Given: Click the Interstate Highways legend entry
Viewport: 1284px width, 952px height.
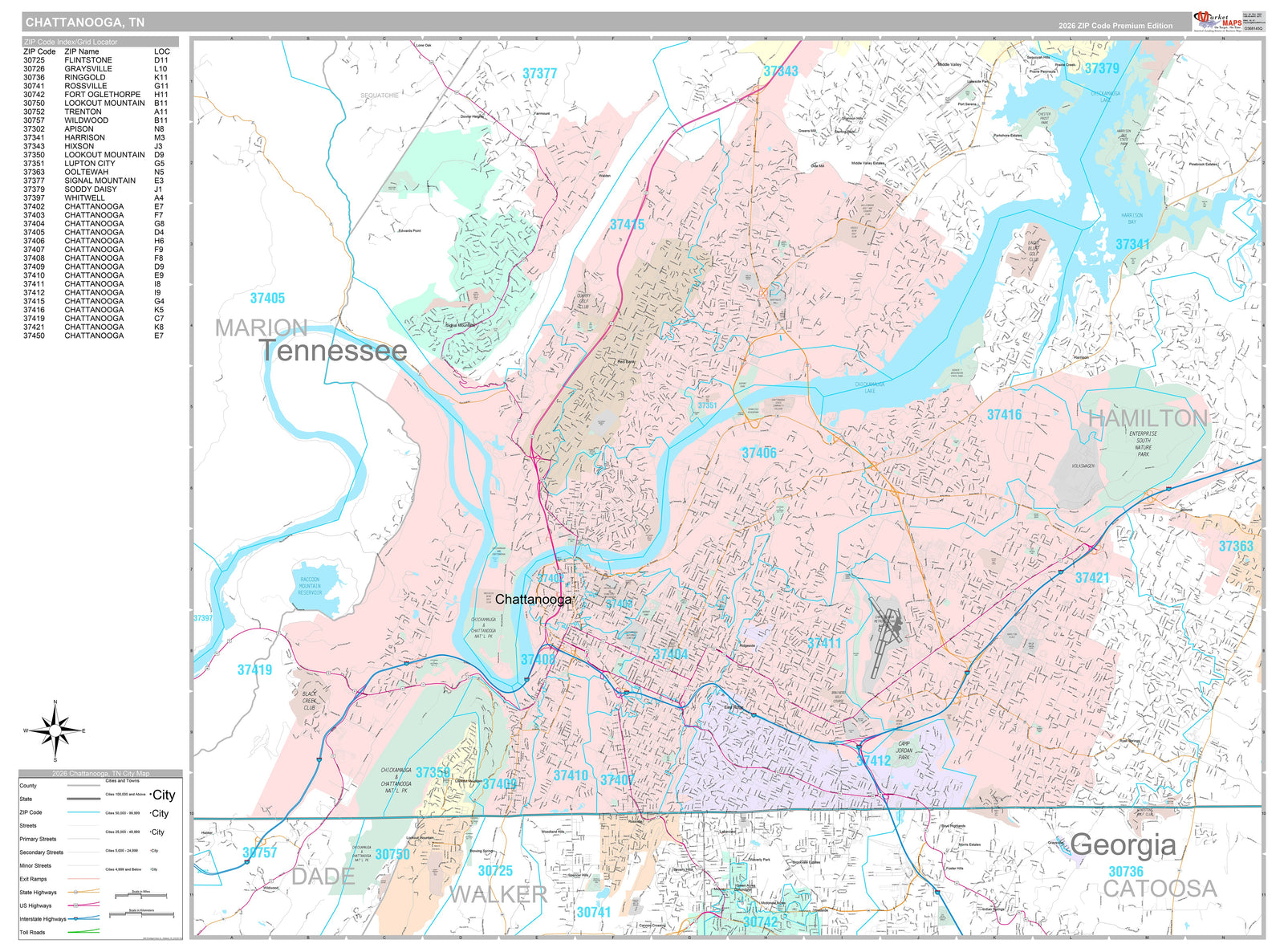Looking at the screenshot, I should click(x=60, y=919).
